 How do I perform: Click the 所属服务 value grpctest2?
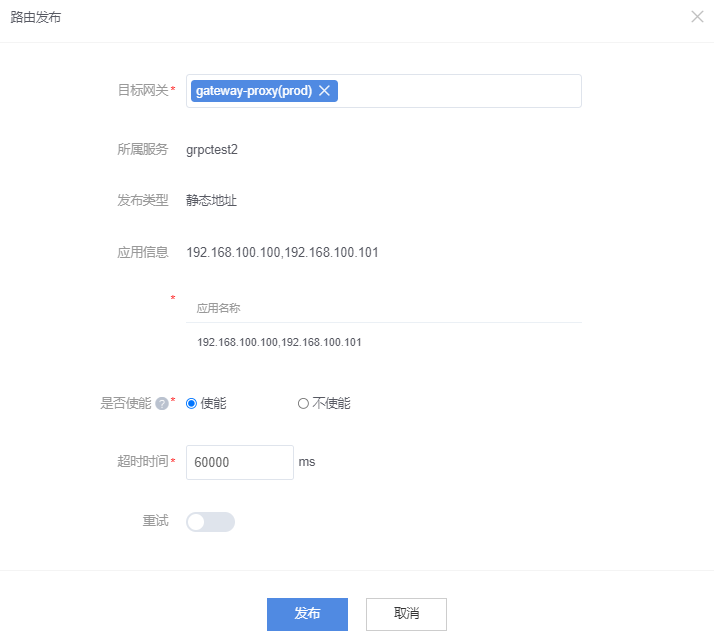tap(212, 150)
